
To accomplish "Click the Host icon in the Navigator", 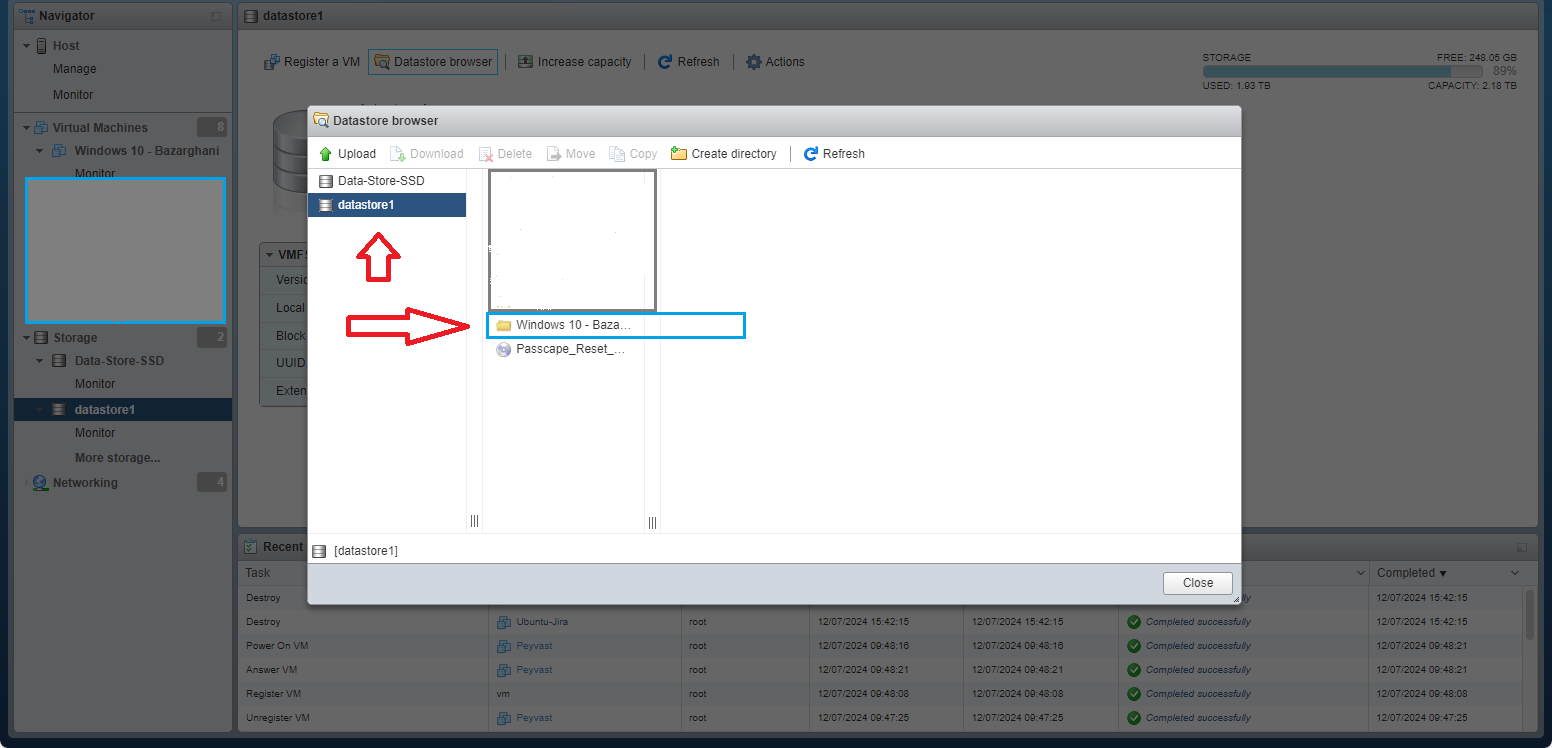I will (42, 46).
